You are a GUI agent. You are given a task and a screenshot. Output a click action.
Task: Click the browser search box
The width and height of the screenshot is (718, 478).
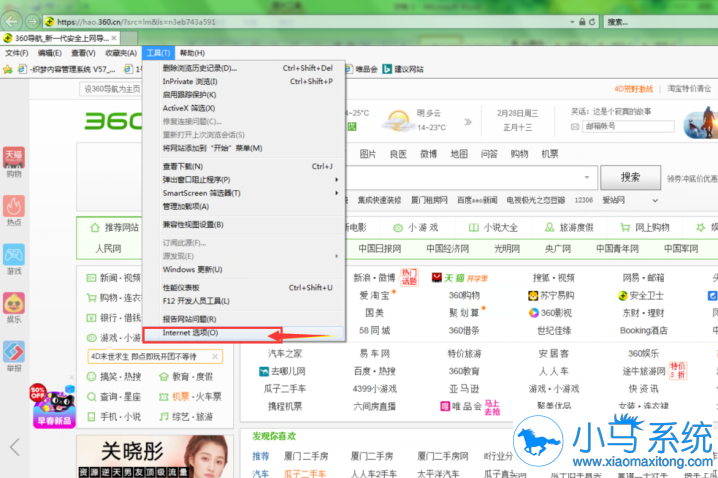[661, 22]
